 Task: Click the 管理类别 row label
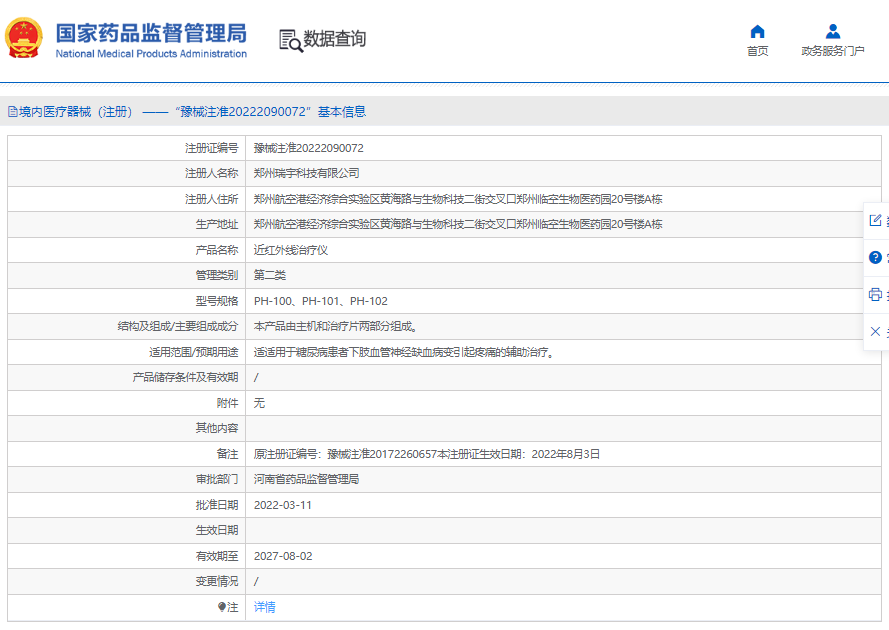[217, 275]
